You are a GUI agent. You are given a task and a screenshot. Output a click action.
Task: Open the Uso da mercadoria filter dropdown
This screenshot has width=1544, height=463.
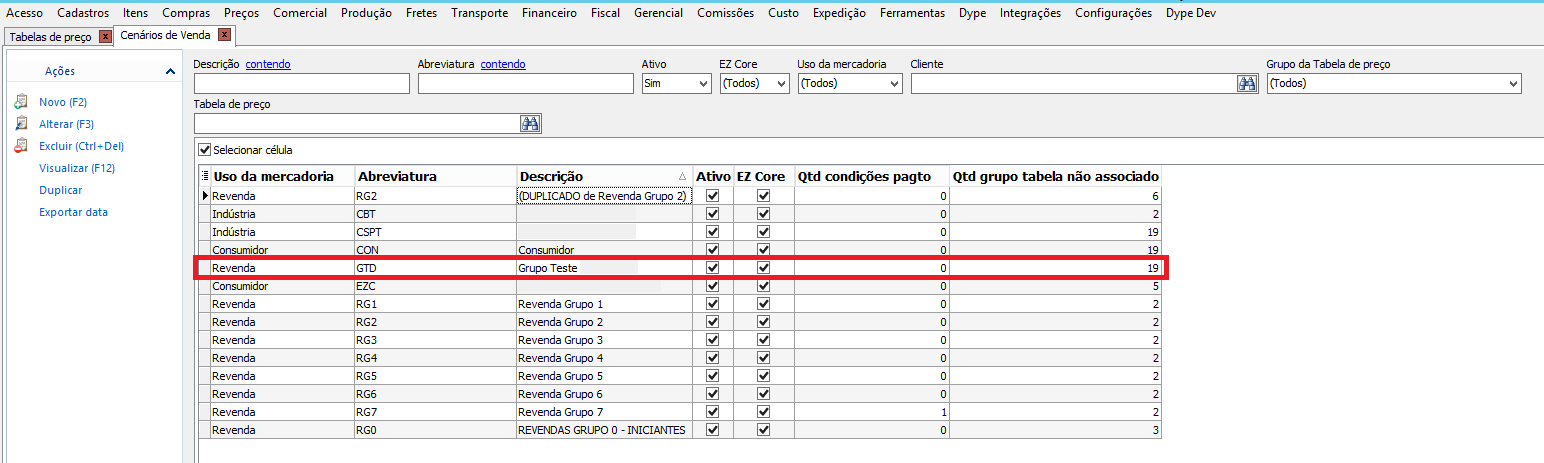click(x=850, y=84)
